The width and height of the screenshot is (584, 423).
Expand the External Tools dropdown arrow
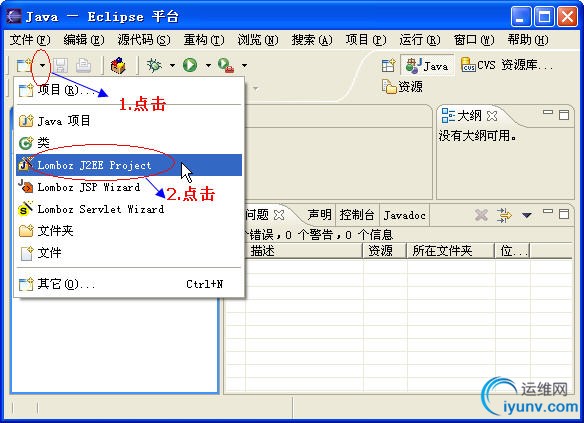[244, 66]
